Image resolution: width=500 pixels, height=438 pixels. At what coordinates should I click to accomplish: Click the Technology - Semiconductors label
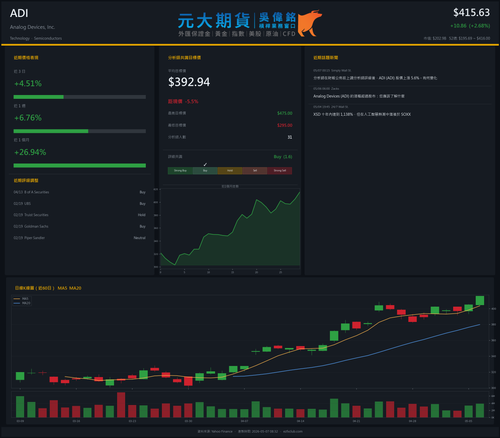tap(36, 38)
